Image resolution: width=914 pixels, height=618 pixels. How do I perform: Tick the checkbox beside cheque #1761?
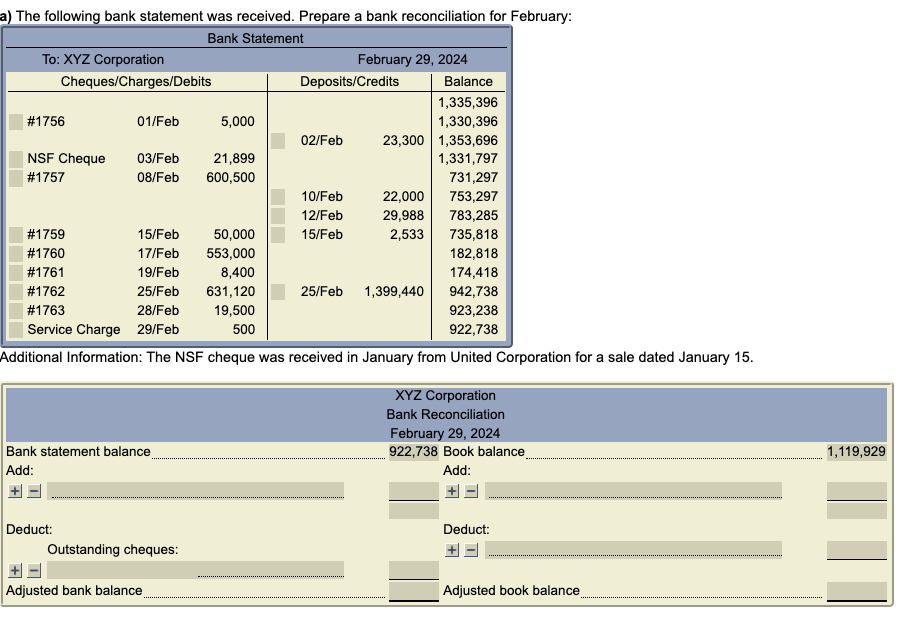tap(16, 272)
